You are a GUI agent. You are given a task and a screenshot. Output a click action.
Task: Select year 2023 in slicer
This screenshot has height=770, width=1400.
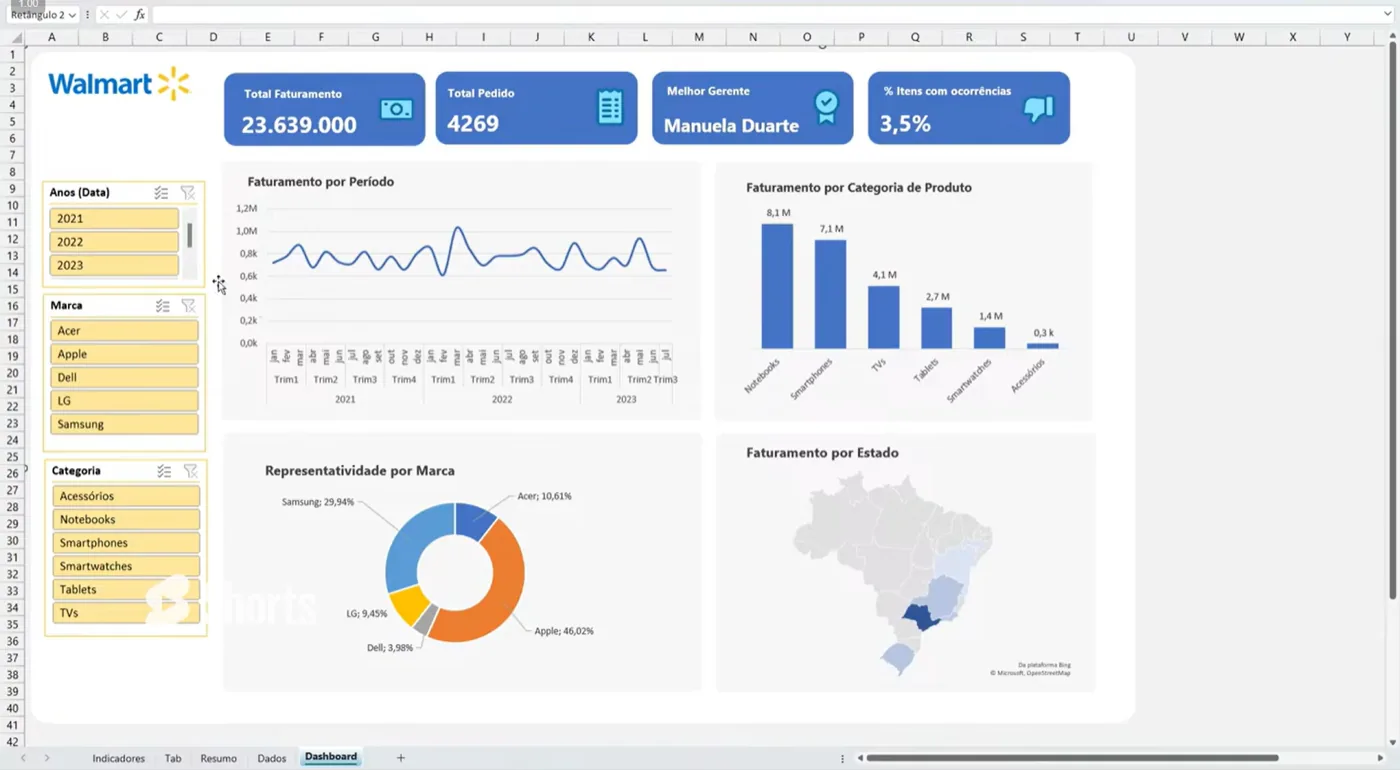[114, 265]
